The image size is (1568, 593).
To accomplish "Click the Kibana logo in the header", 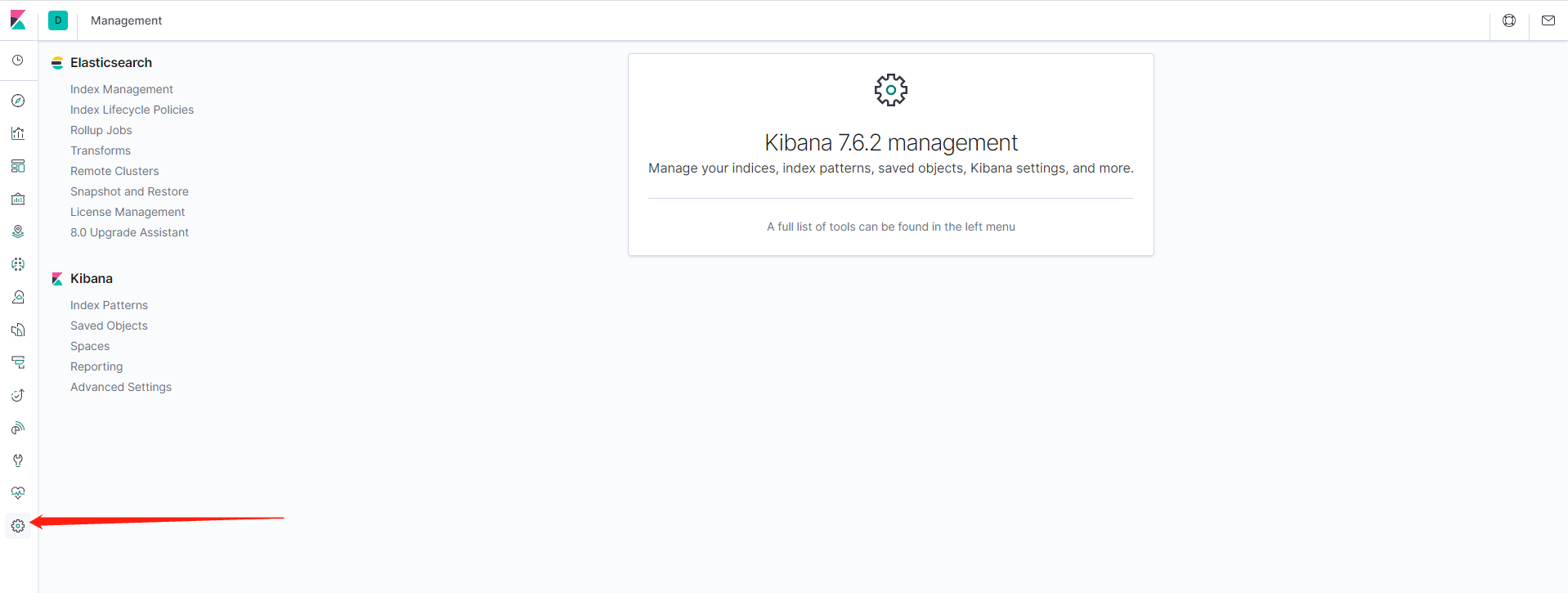I will click(x=18, y=20).
